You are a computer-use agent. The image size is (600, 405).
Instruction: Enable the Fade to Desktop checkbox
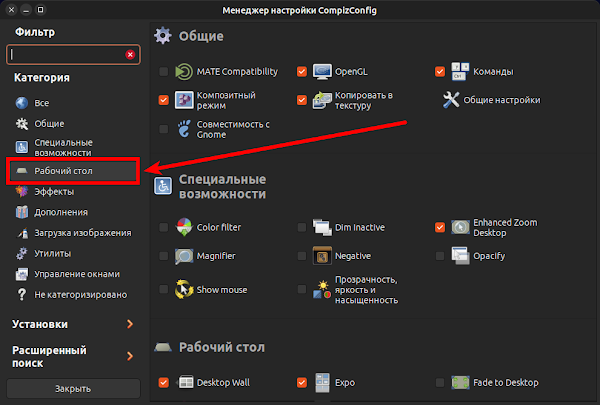pos(440,382)
